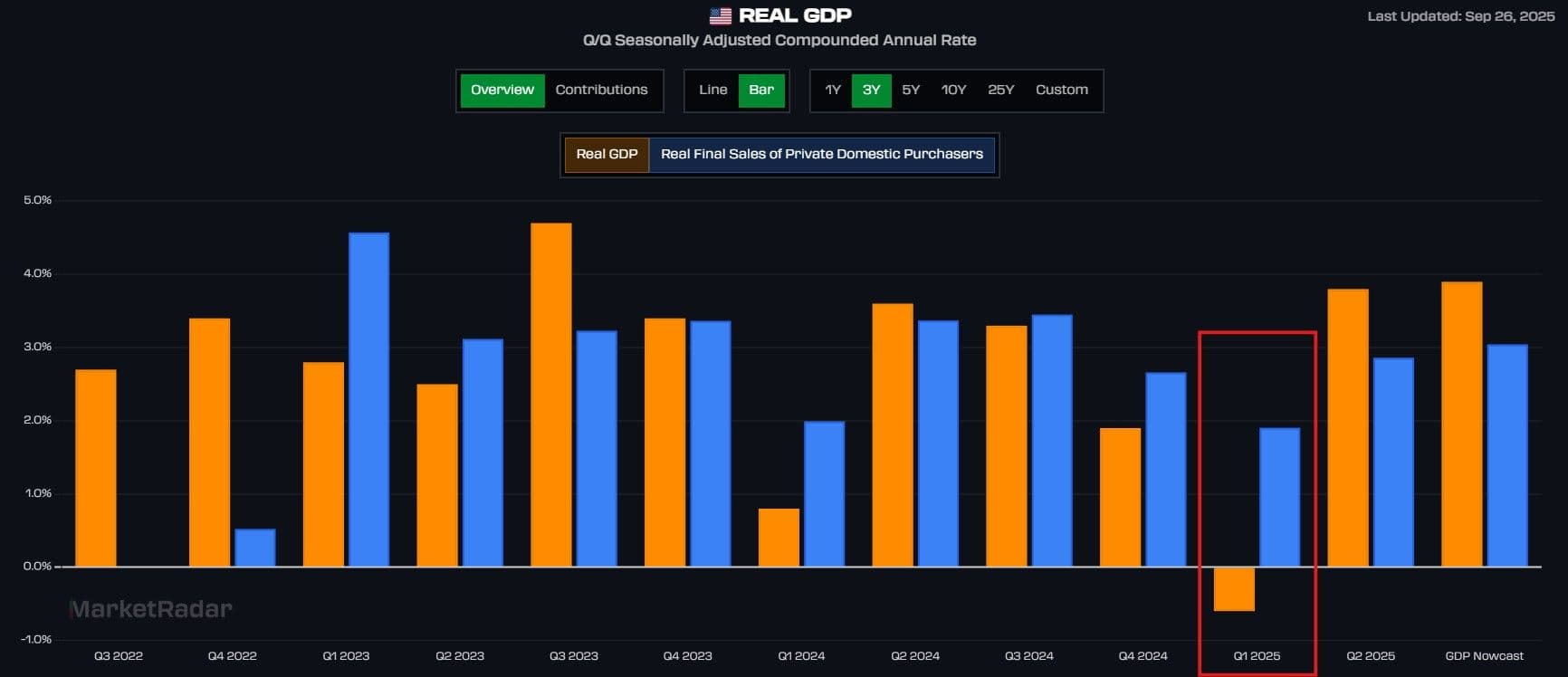1568x677 pixels.
Task: Toggle the Real GDP legend series
Action: coord(607,155)
